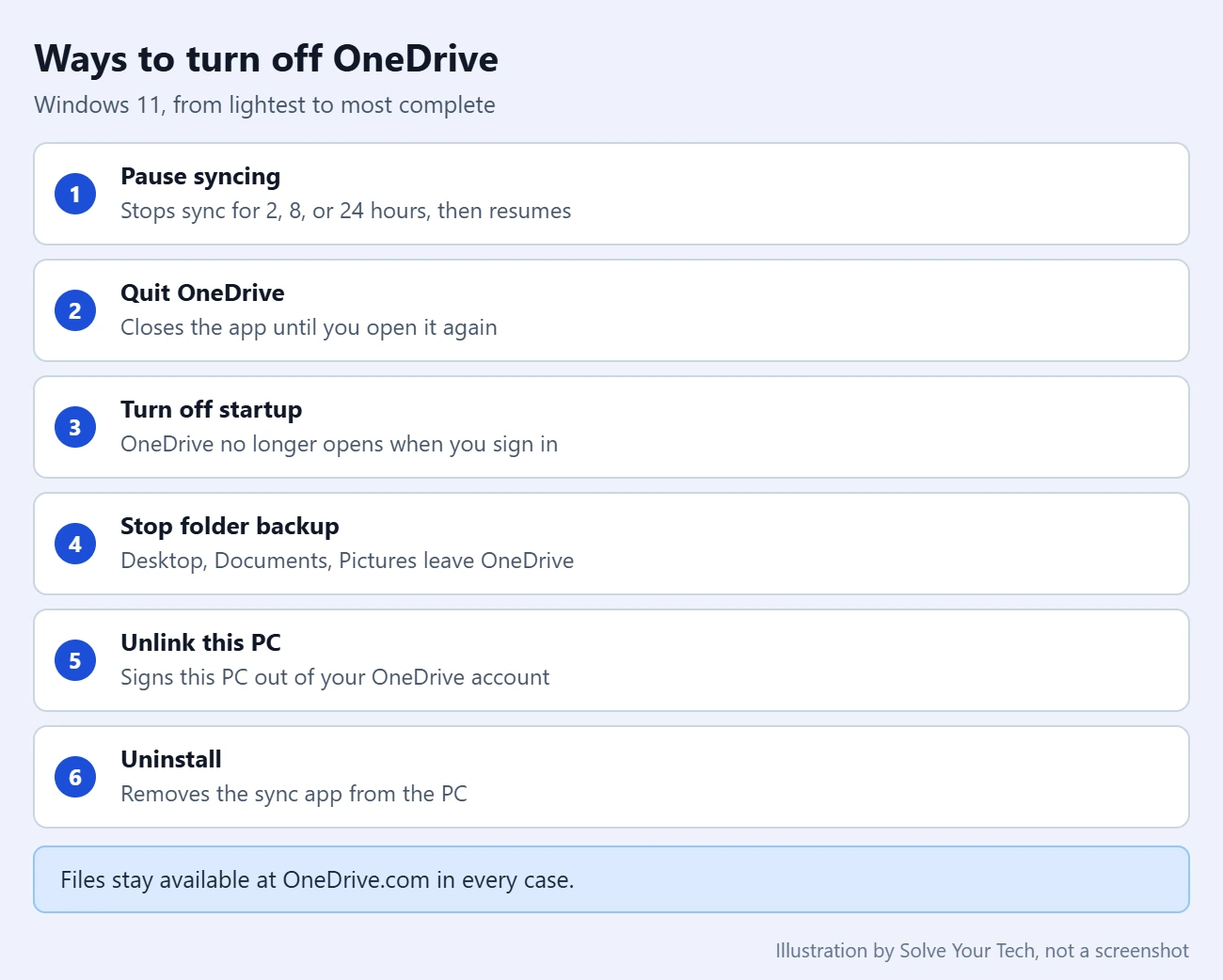Select the Pause syncing heading
The image size is (1223, 980).
tap(200, 177)
